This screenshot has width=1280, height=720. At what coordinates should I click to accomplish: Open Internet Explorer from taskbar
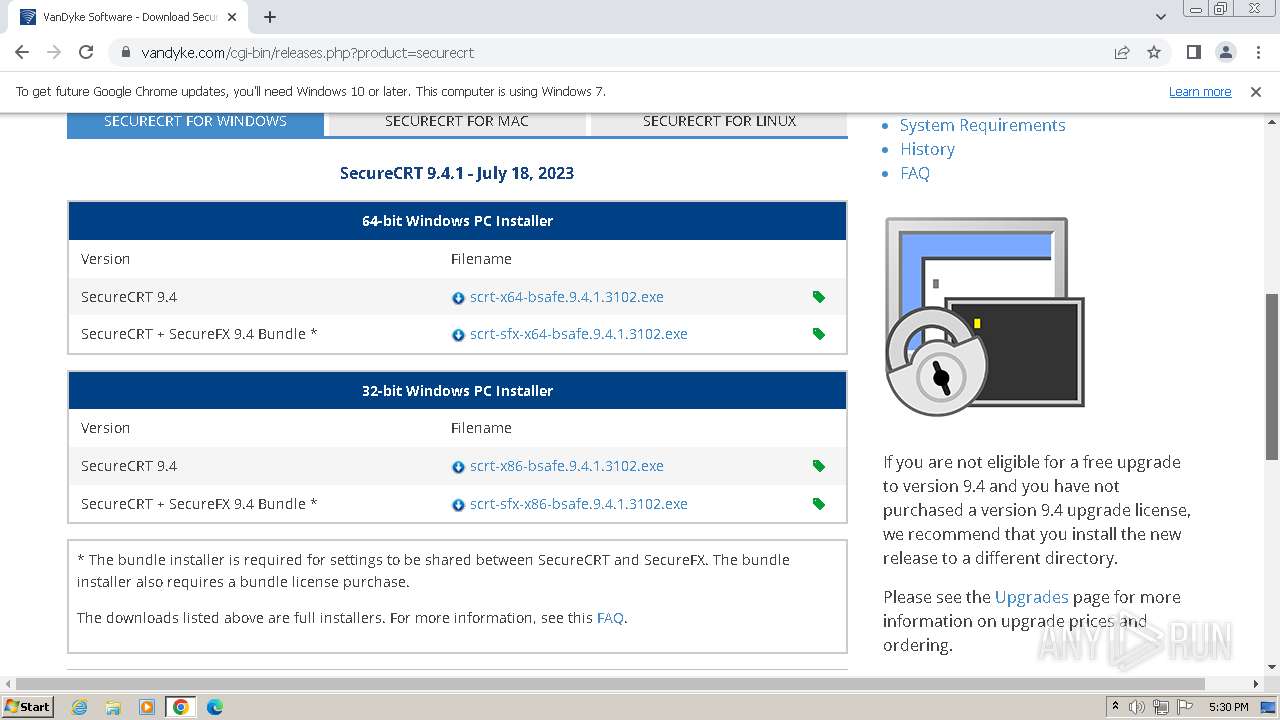[x=79, y=707]
